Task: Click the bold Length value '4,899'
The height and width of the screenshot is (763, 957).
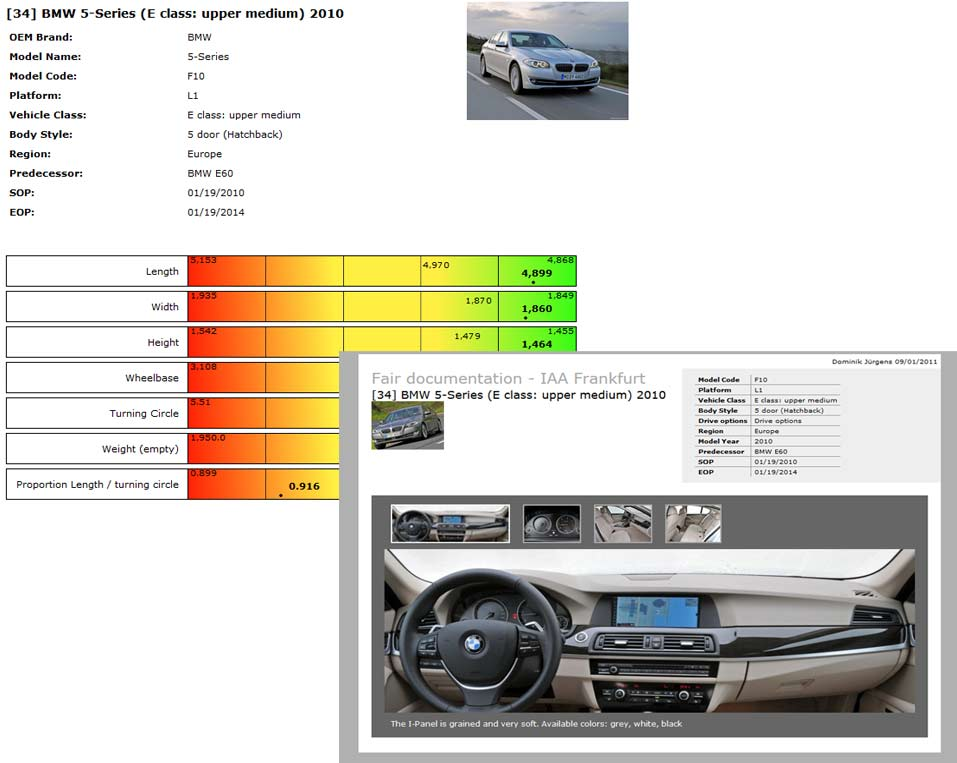Action: coord(536,273)
